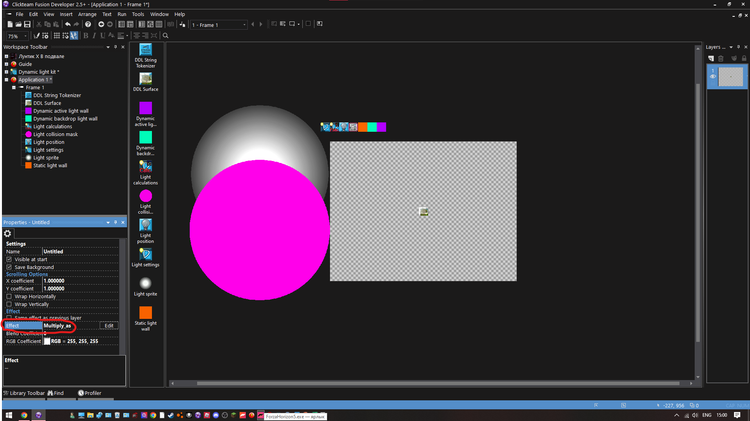Enable Wrap Vertically checkbox
750x421 pixels.
tap(9, 304)
